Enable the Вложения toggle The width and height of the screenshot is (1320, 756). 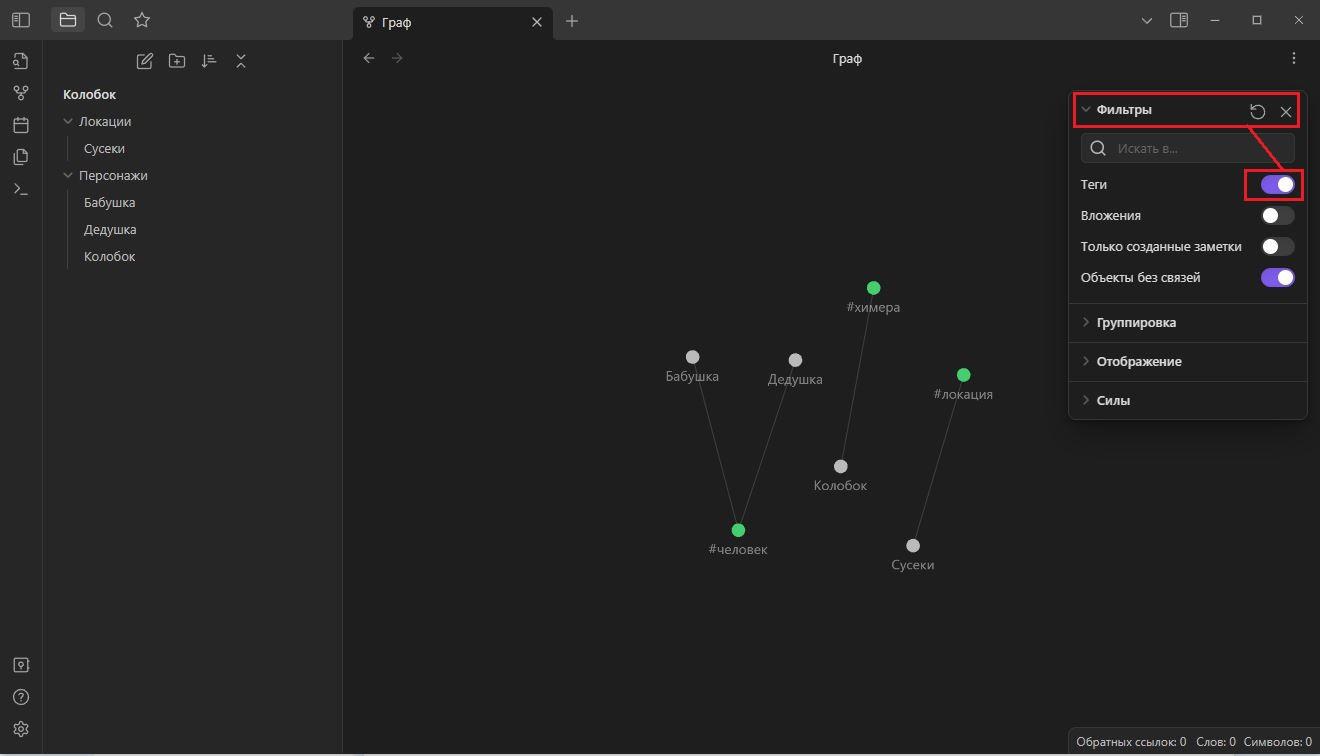pyautogui.click(x=1278, y=216)
